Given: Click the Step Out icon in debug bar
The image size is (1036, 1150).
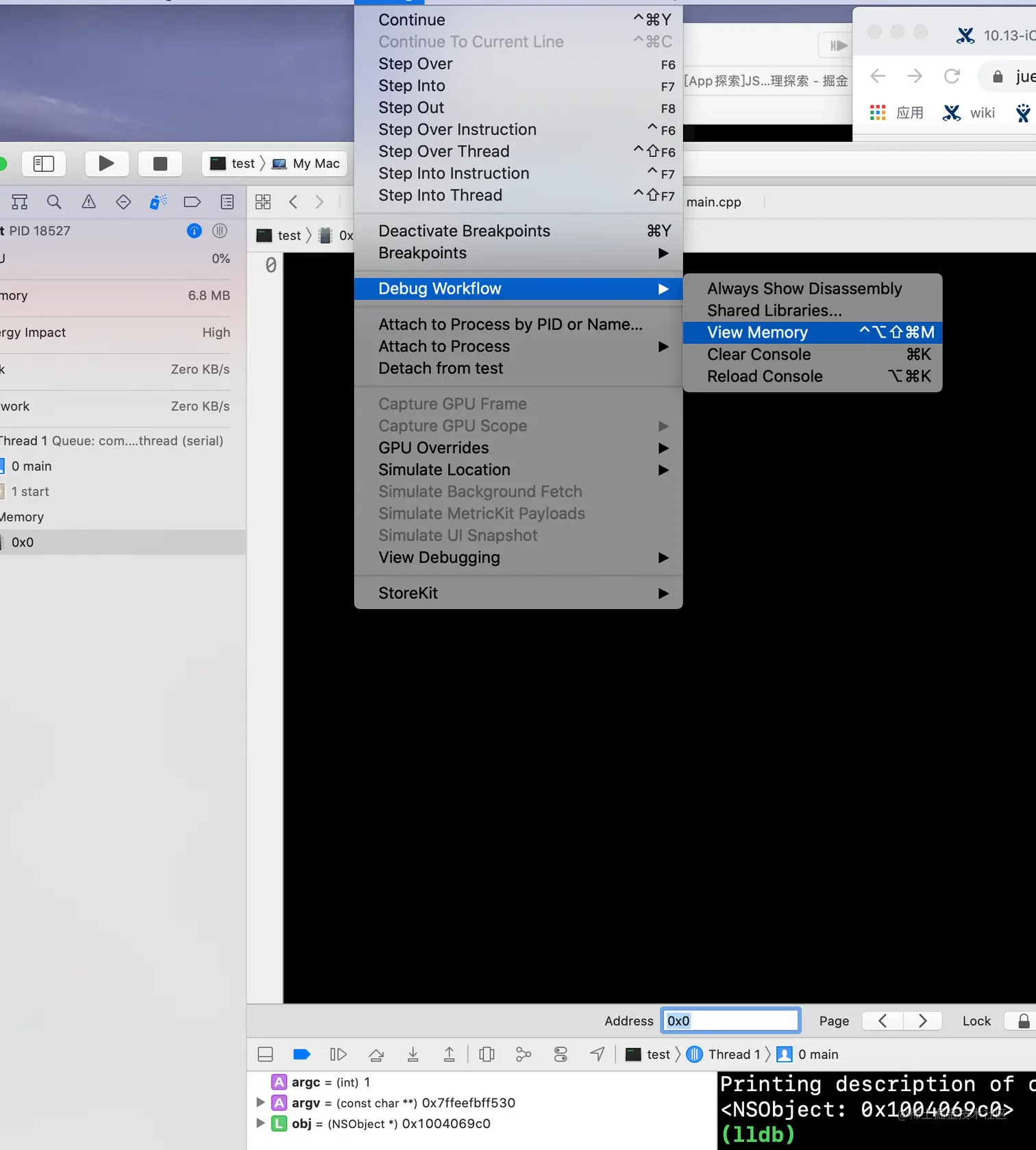Looking at the screenshot, I should click(449, 1054).
